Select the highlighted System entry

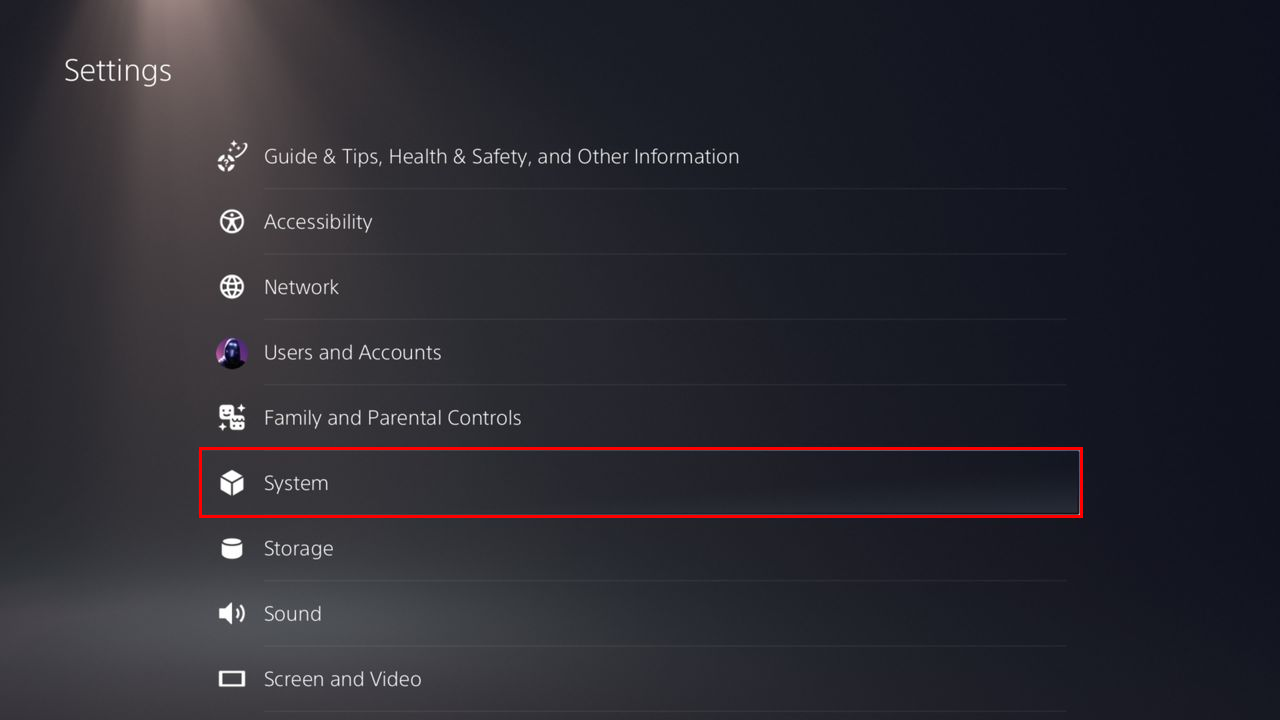(296, 483)
